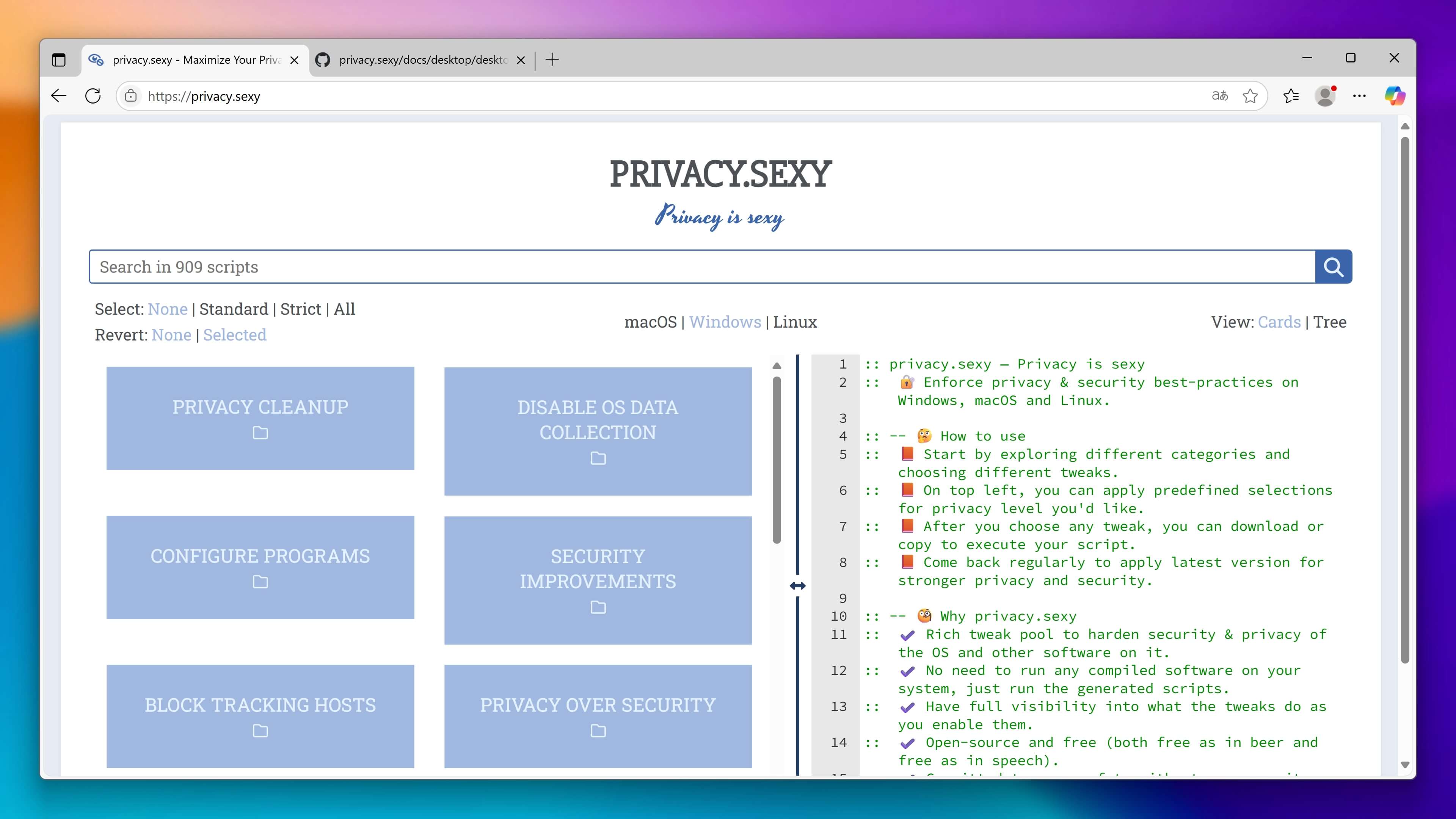Close the privacy.sexy Maximize tab
This screenshot has width=1456, height=819.
295,60
